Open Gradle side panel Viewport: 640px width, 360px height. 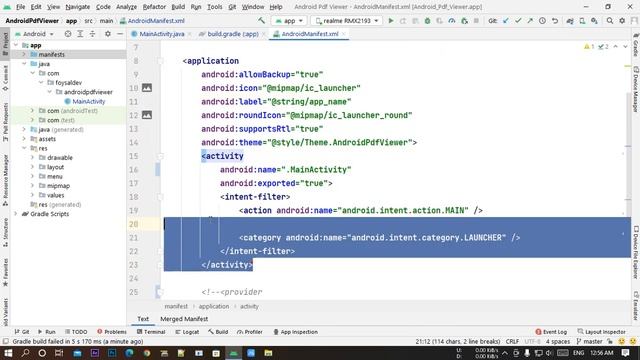pyautogui.click(x=636, y=45)
